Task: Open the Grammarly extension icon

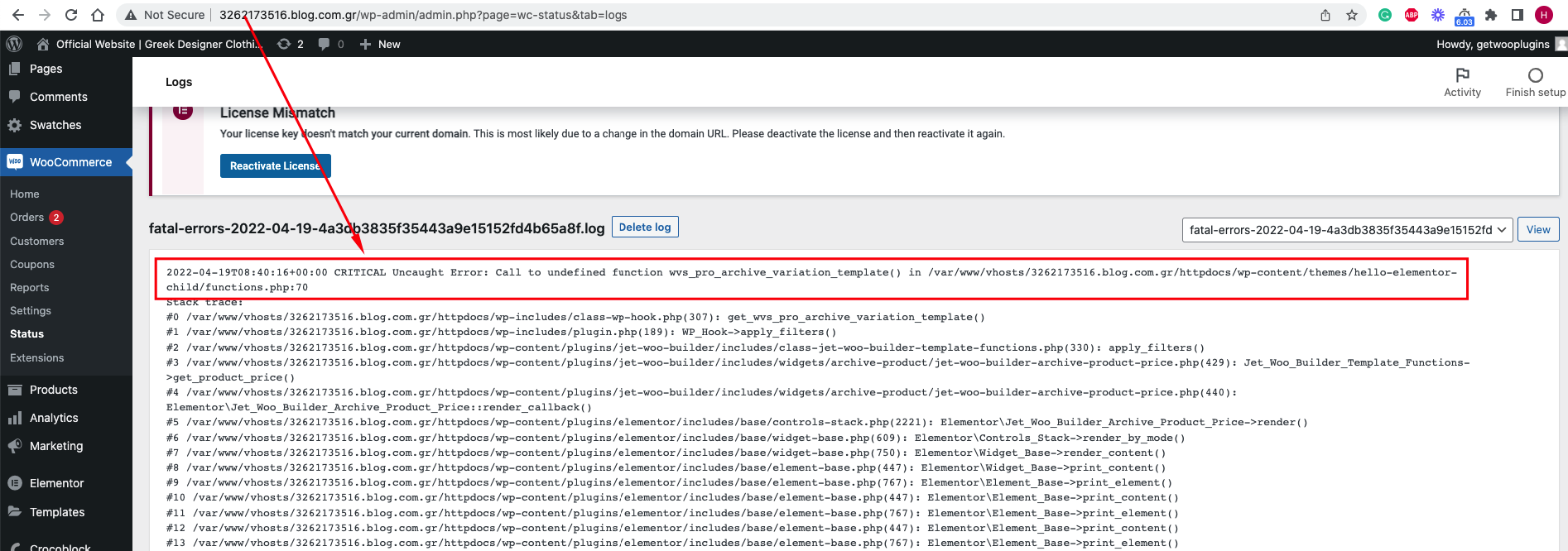Action: click(x=1385, y=15)
